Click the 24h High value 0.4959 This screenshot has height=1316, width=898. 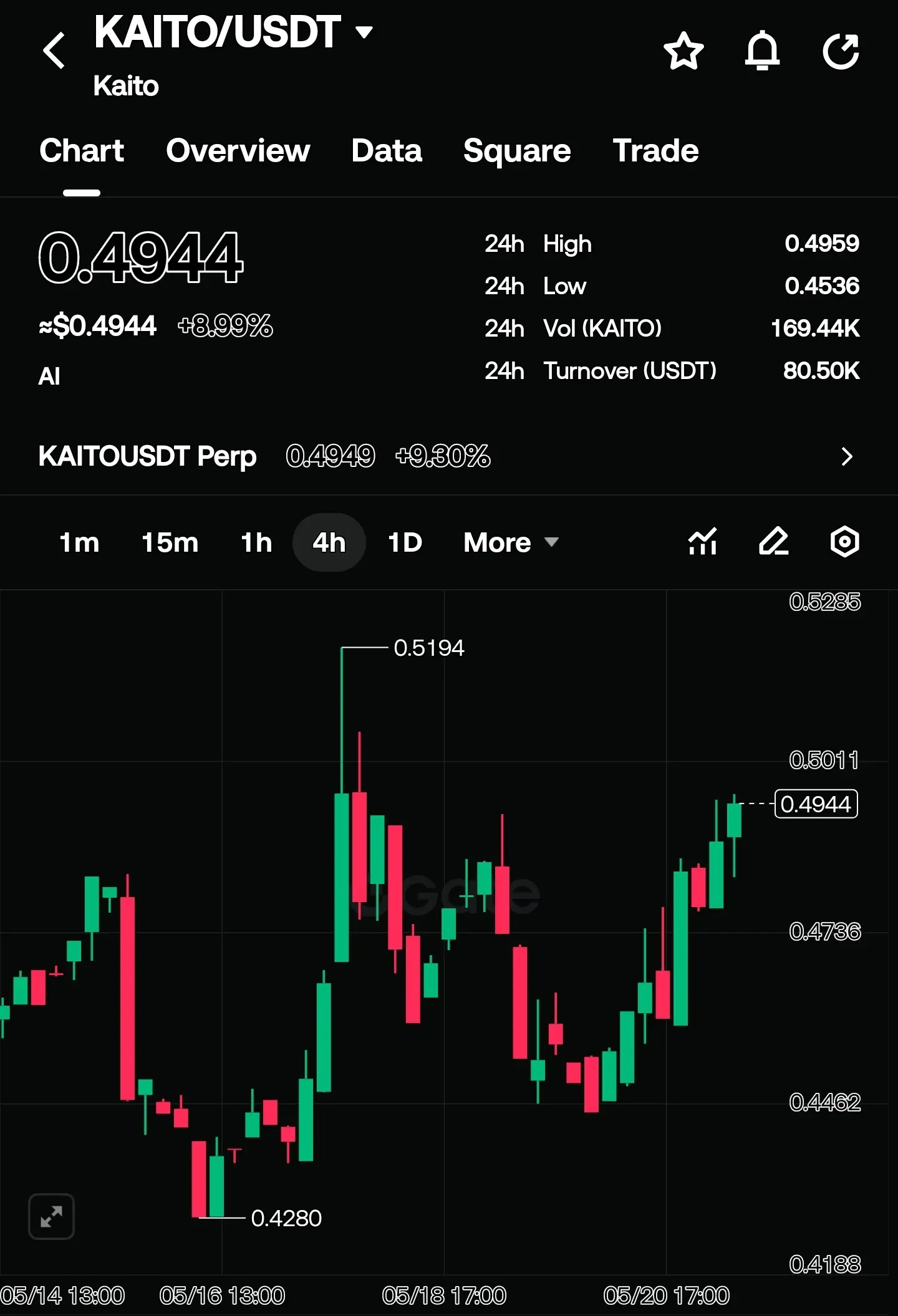822,244
